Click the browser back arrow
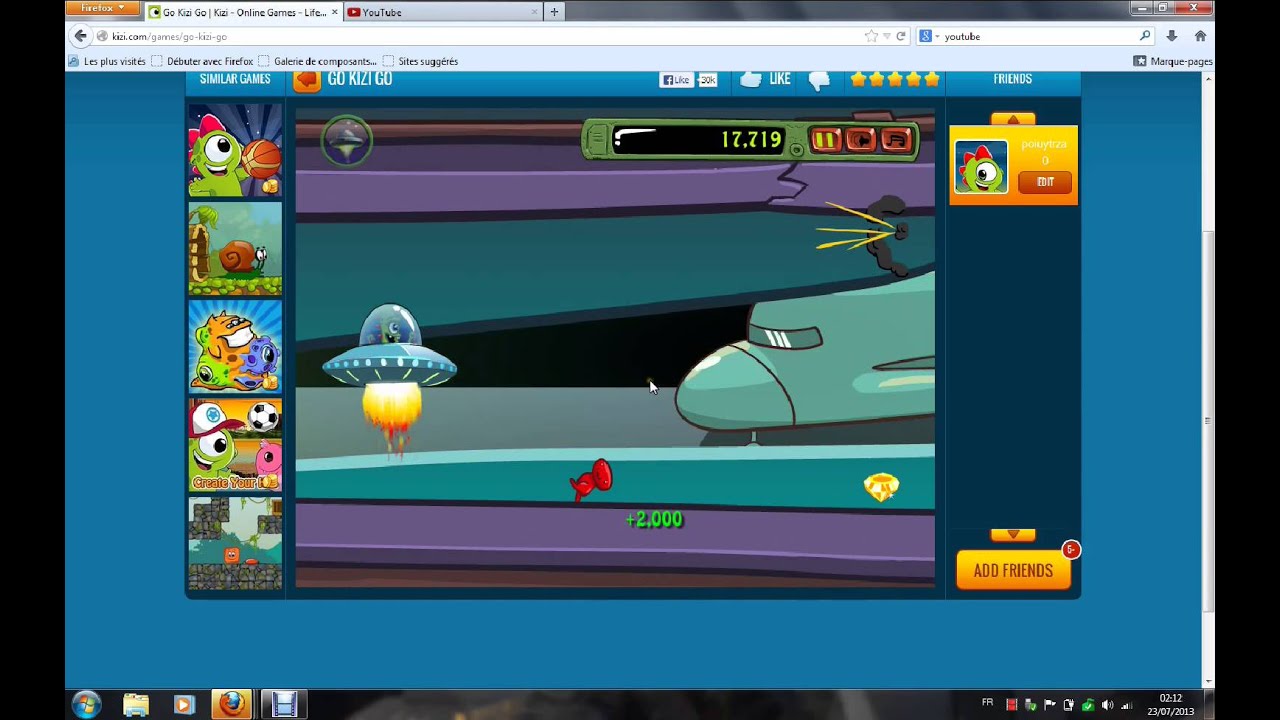 pos(81,36)
